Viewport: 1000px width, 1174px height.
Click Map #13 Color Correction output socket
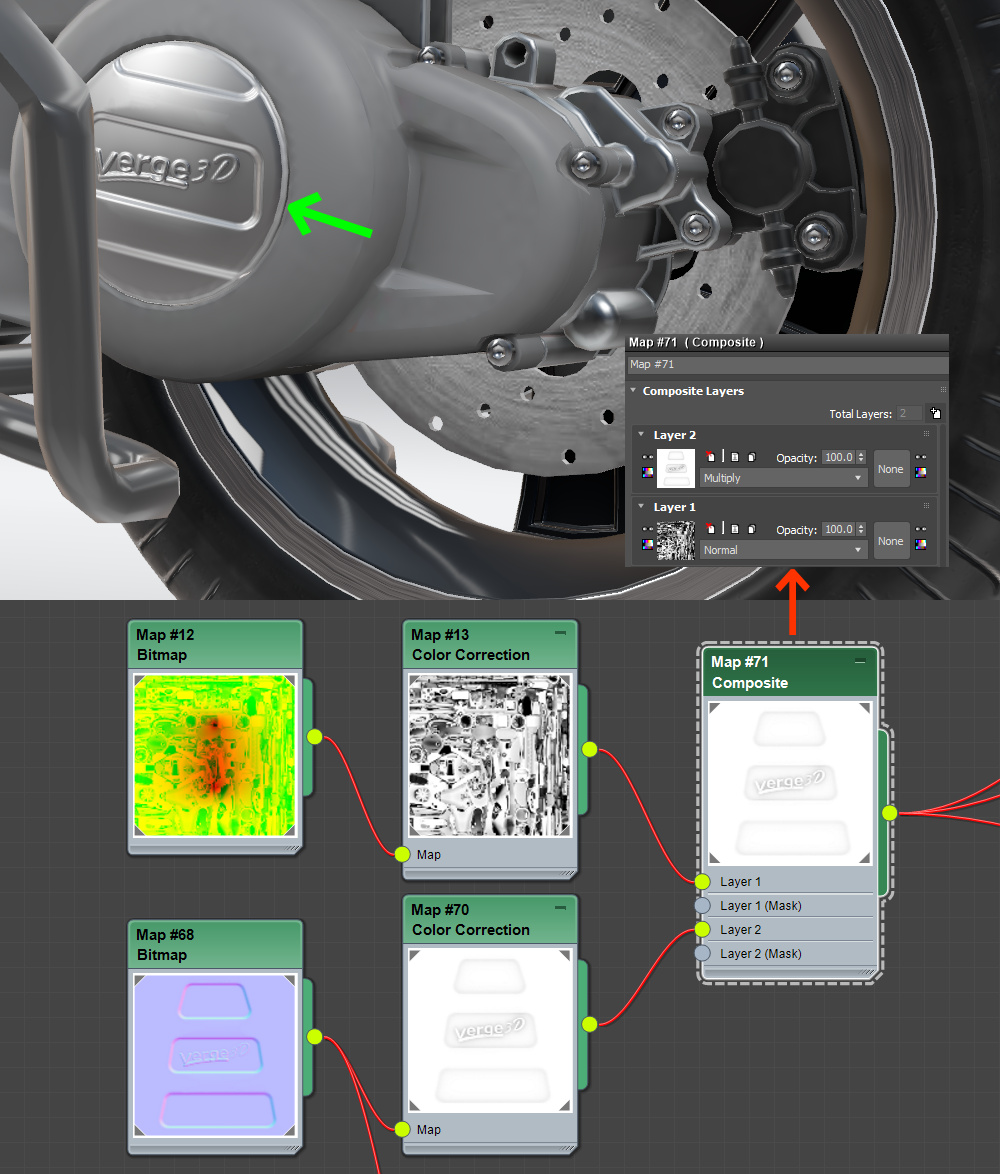(590, 749)
